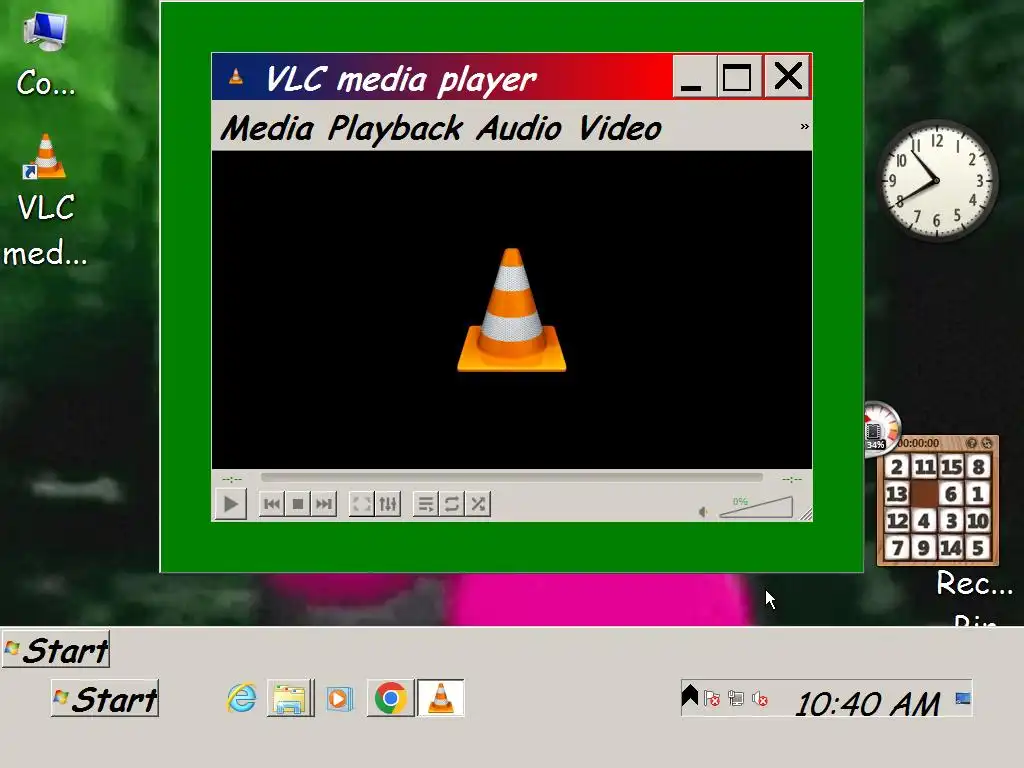Maximize the VLC media player window

click(739, 77)
